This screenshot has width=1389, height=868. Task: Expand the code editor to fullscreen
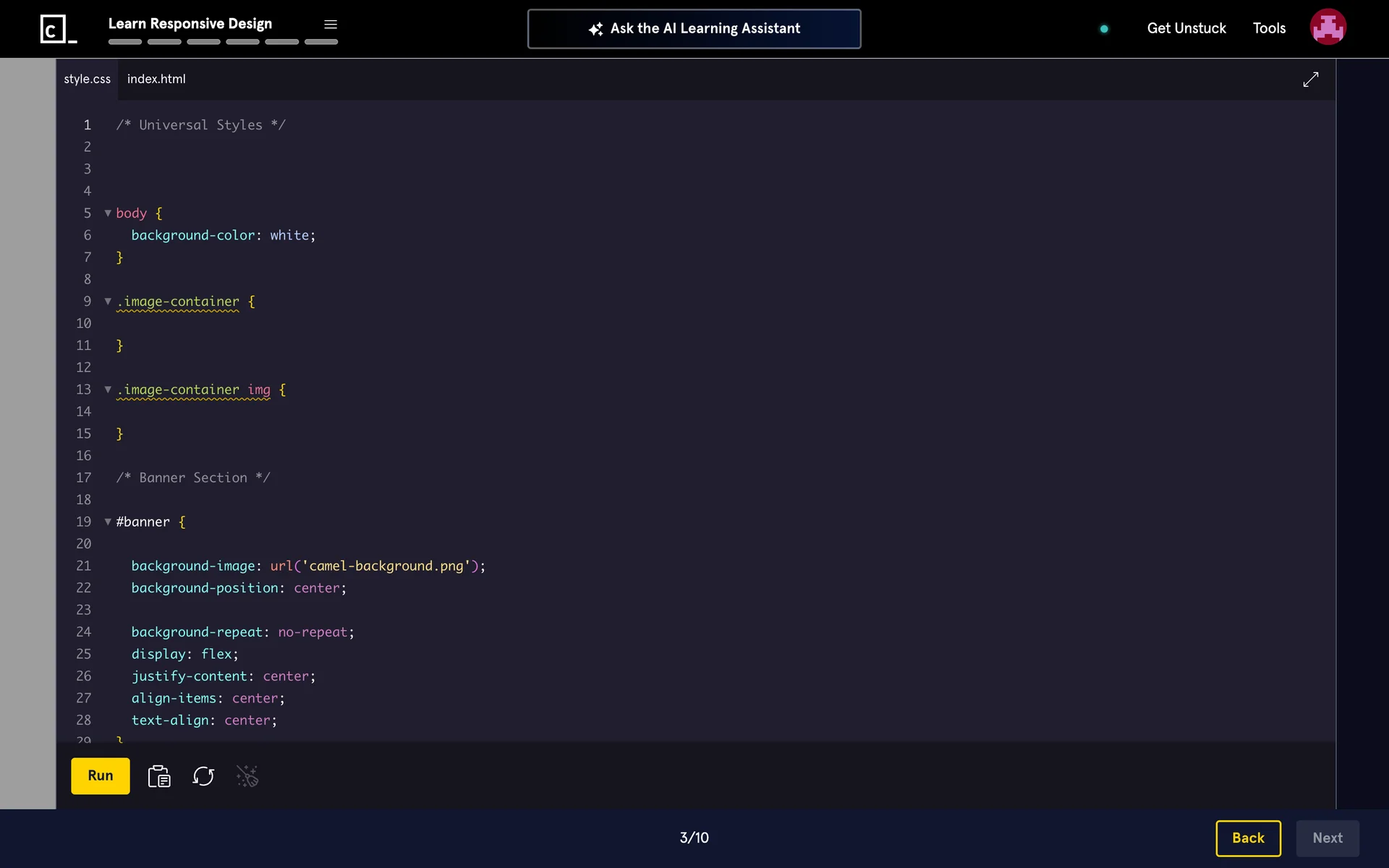click(1310, 80)
